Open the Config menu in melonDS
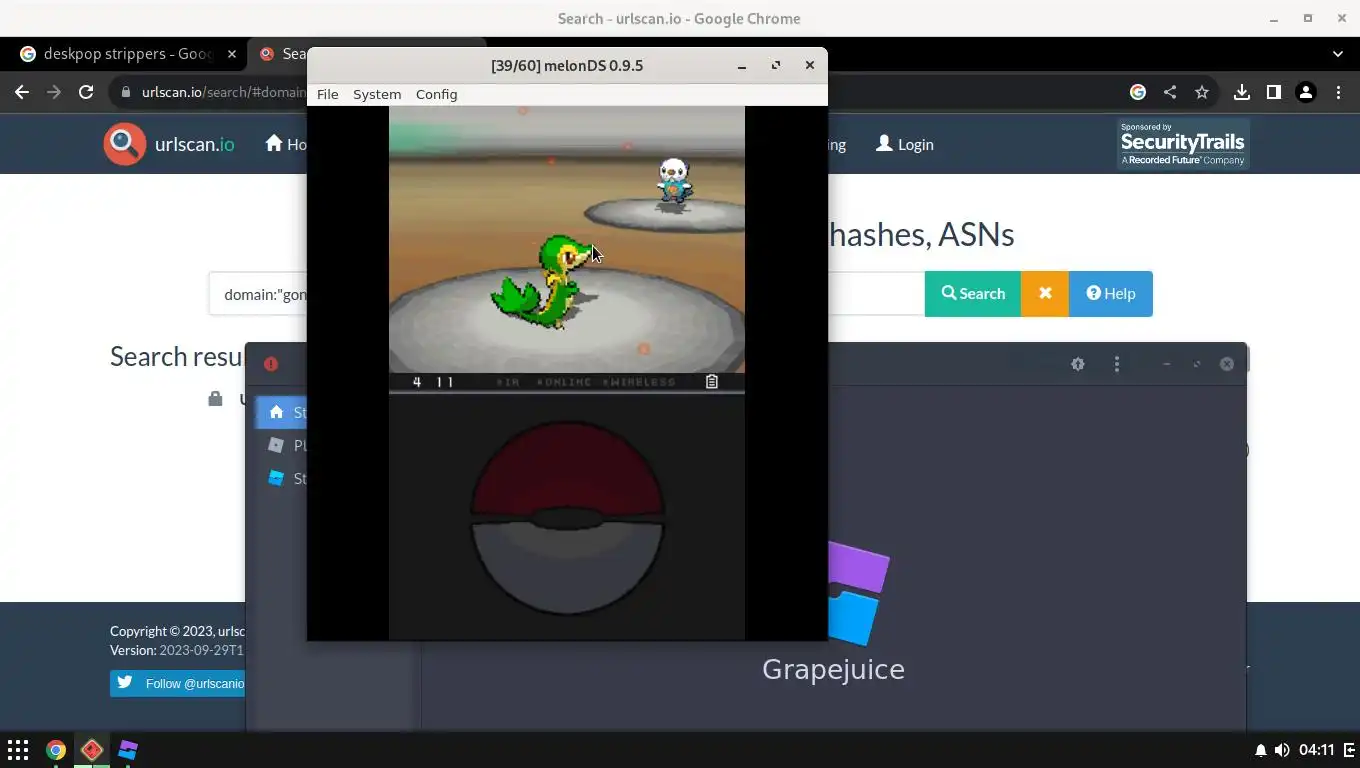 436,94
